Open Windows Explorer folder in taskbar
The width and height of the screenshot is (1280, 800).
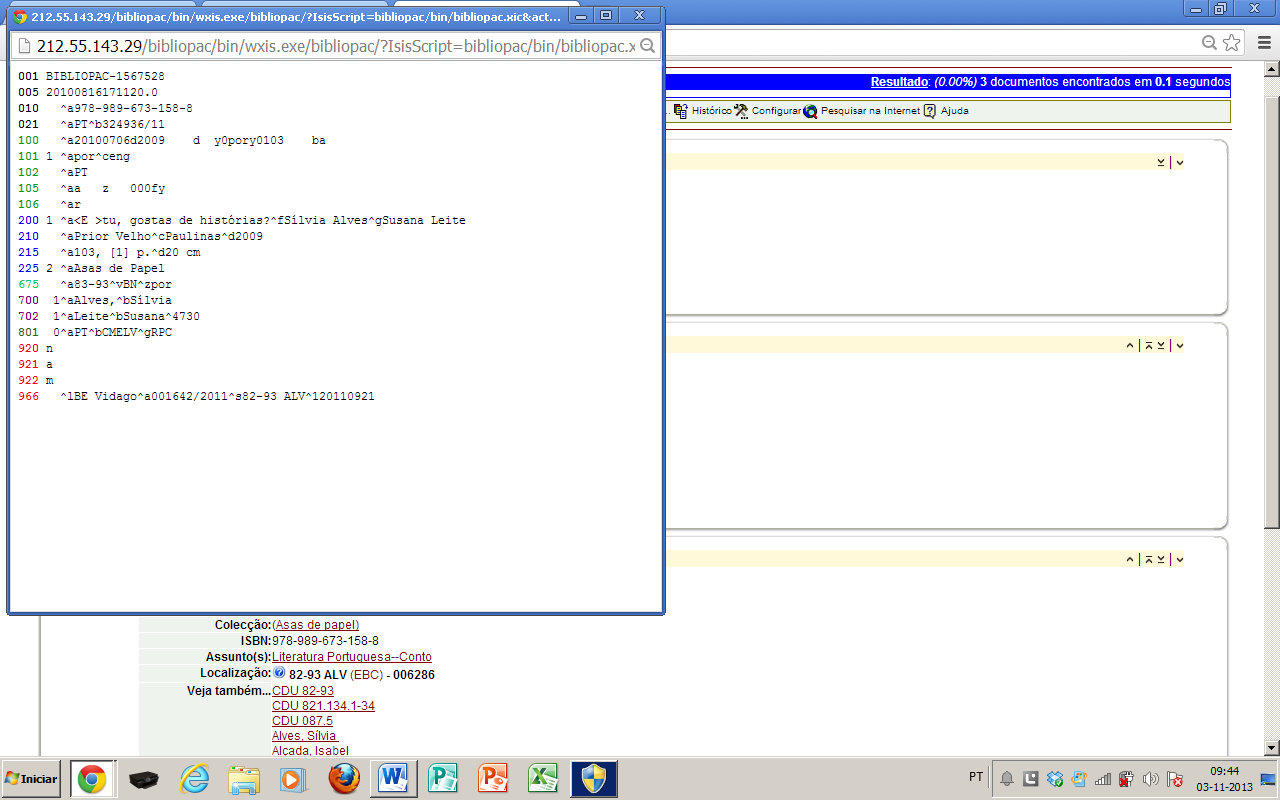(x=244, y=778)
